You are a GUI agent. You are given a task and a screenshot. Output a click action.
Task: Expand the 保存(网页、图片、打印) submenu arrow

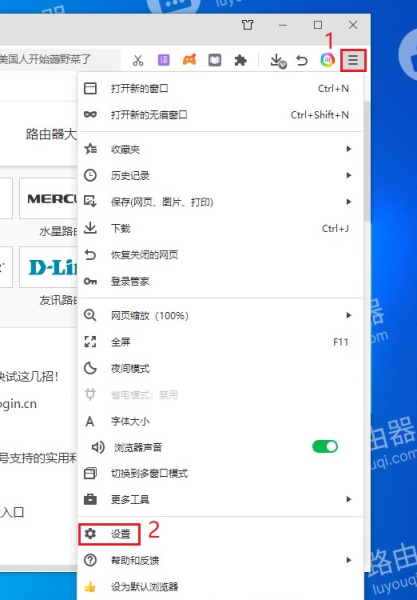click(349, 202)
